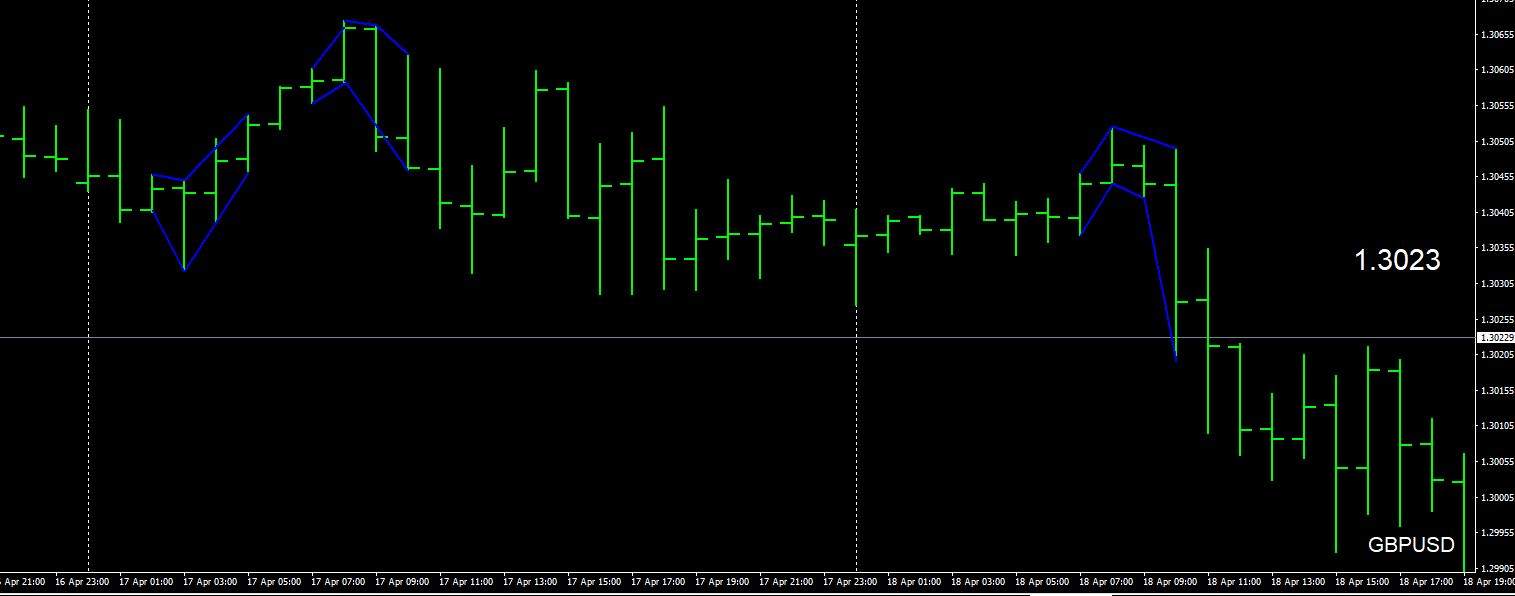Click the 1.30505 price scale label
The image size is (1515, 596).
click(1495, 141)
